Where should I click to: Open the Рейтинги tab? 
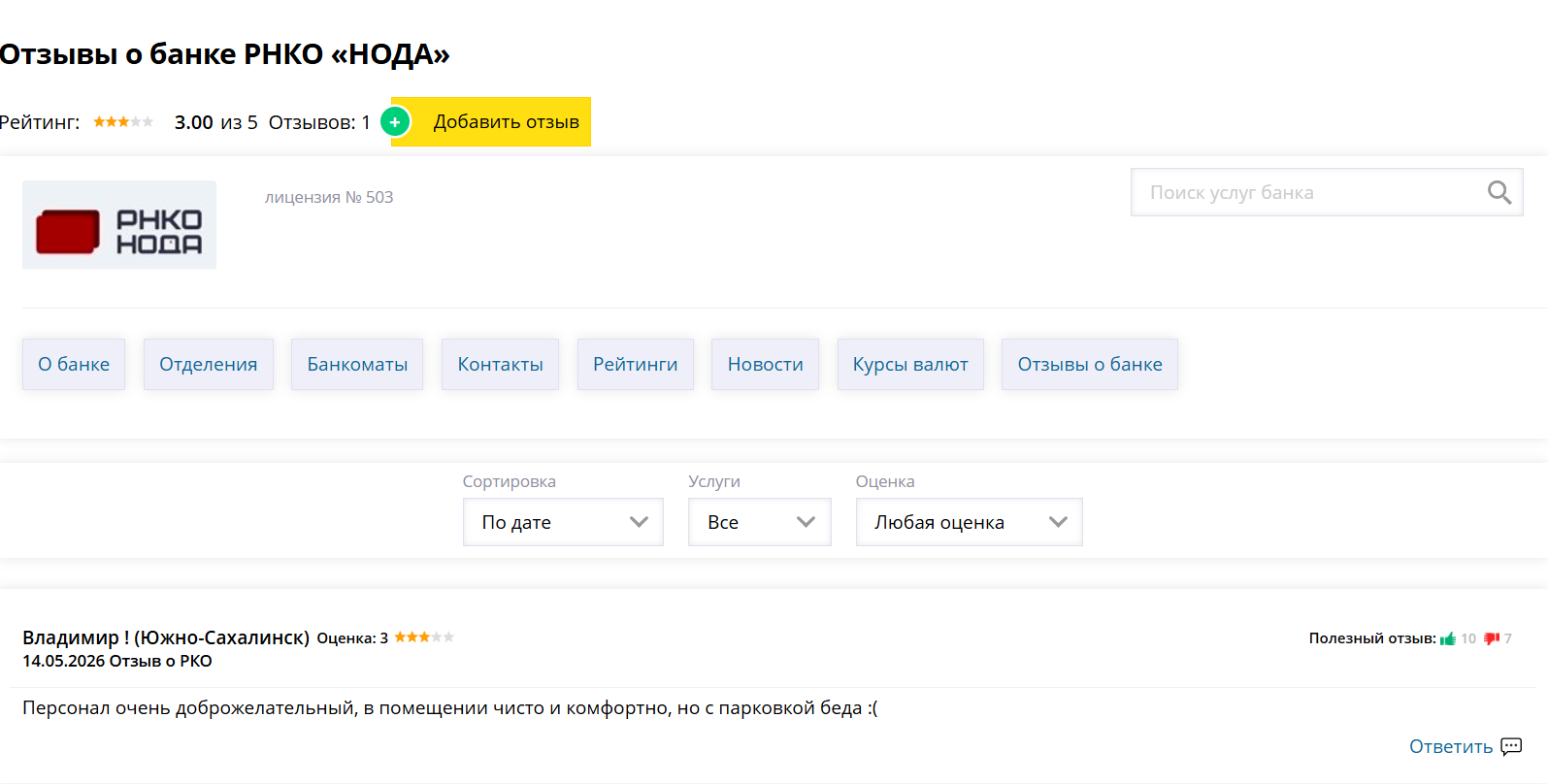pyautogui.click(x=636, y=364)
